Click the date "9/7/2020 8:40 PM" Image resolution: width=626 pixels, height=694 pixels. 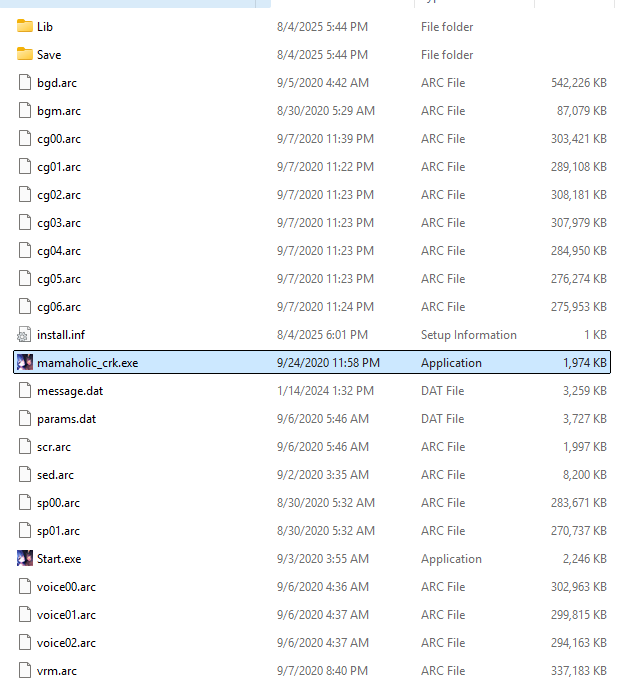coord(322,671)
